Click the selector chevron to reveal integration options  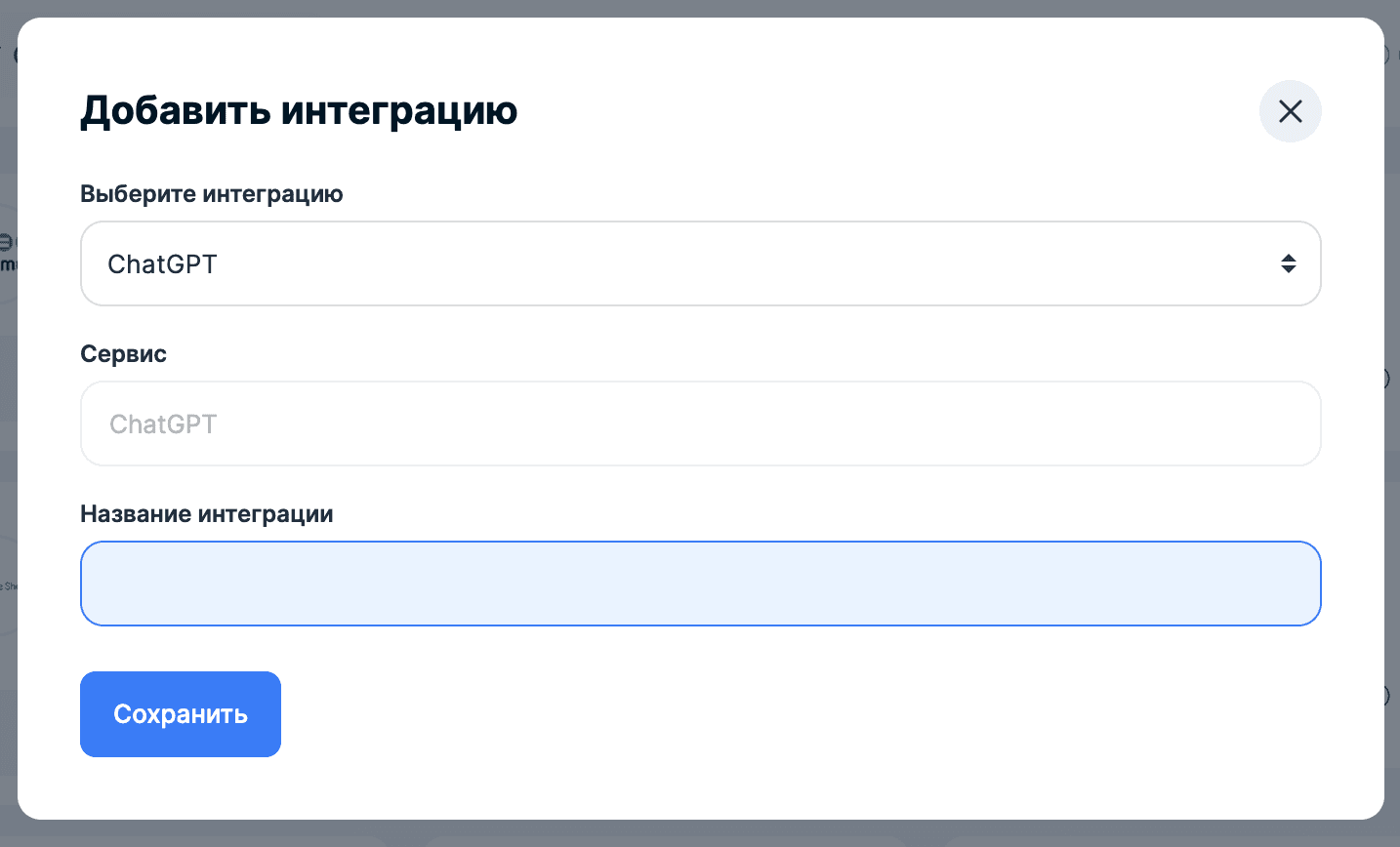coord(1289,263)
